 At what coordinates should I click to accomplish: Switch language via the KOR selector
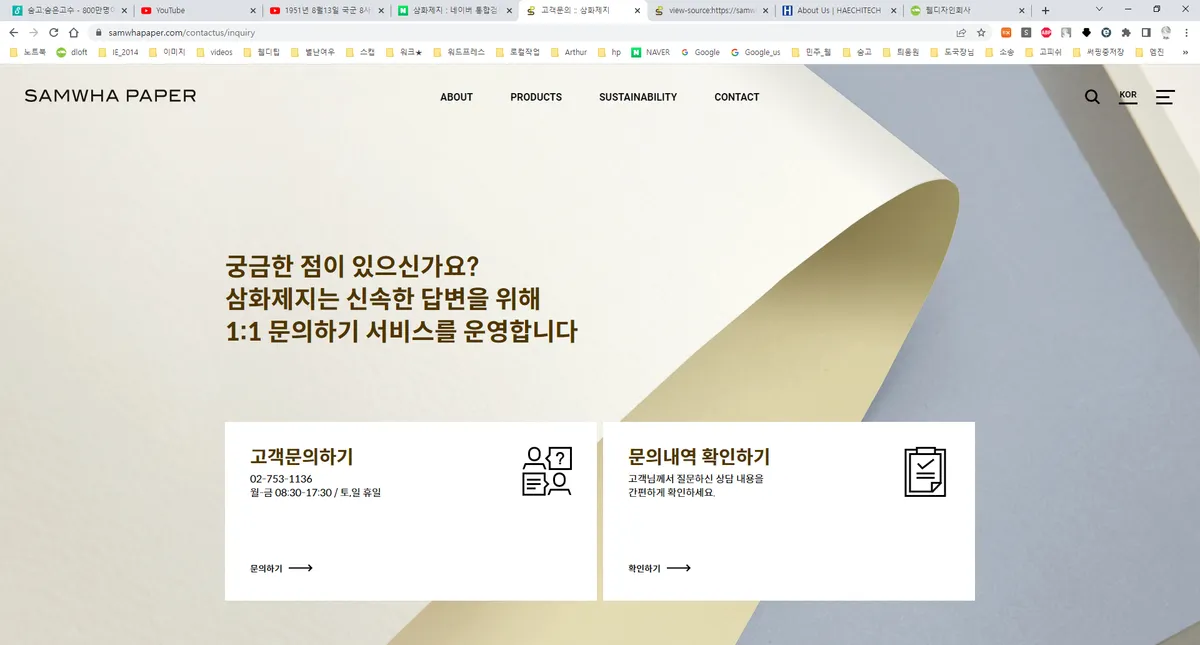pos(1128,97)
